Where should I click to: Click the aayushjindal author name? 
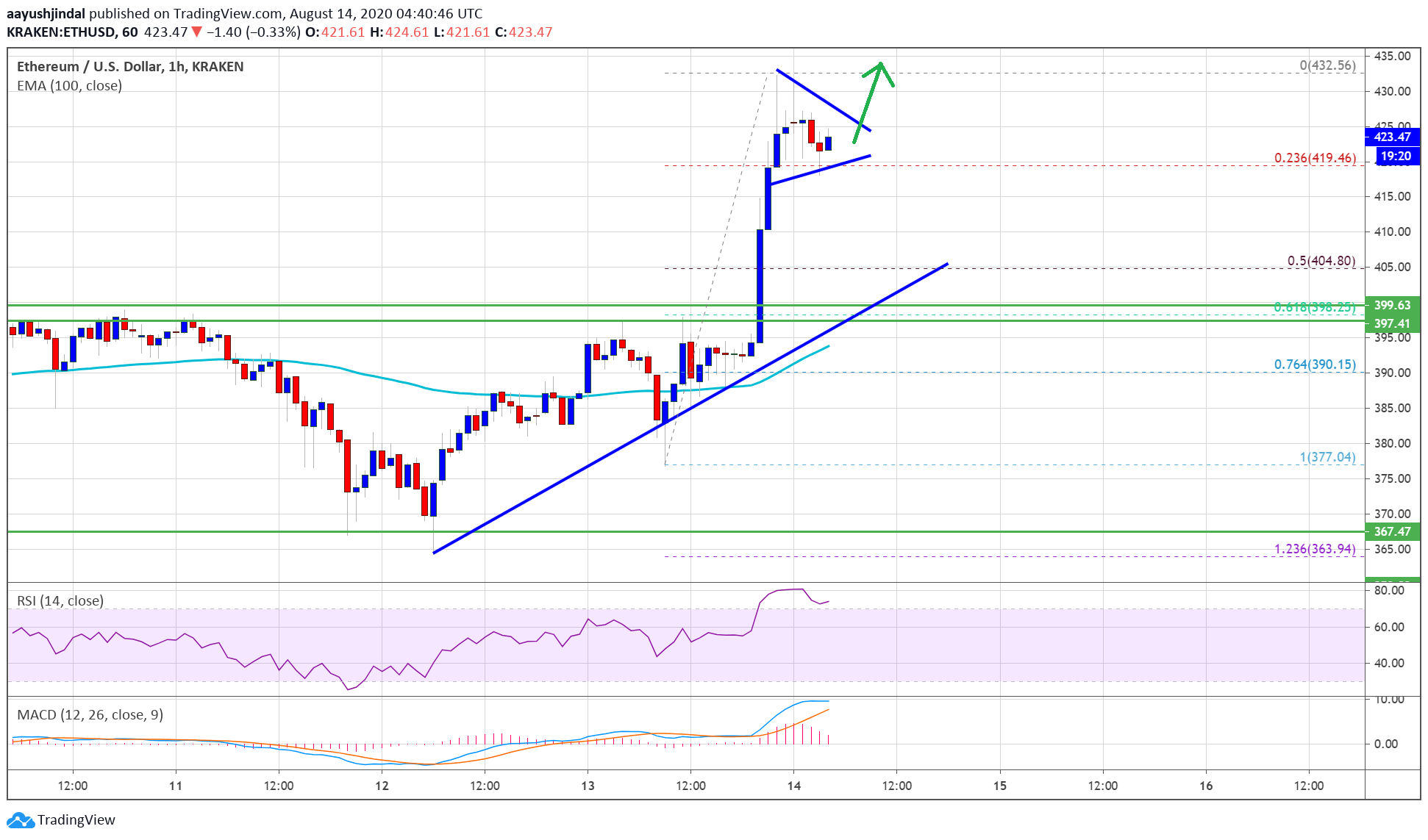pos(47,13)
